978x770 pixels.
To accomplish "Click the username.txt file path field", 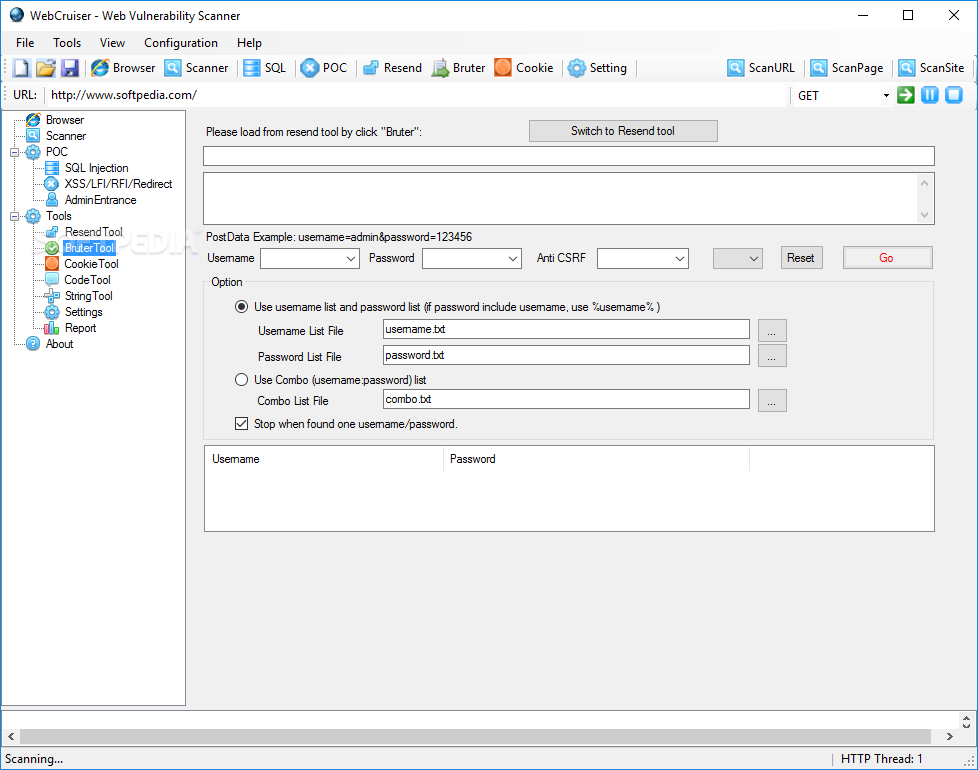I will [x=566, y=329].
